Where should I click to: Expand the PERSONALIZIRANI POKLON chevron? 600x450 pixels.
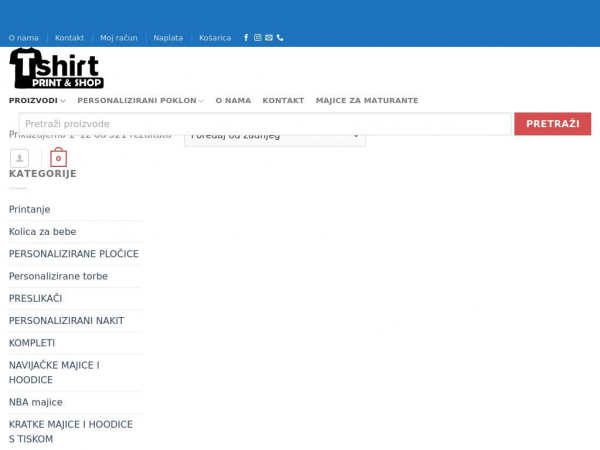coord(201,101)
